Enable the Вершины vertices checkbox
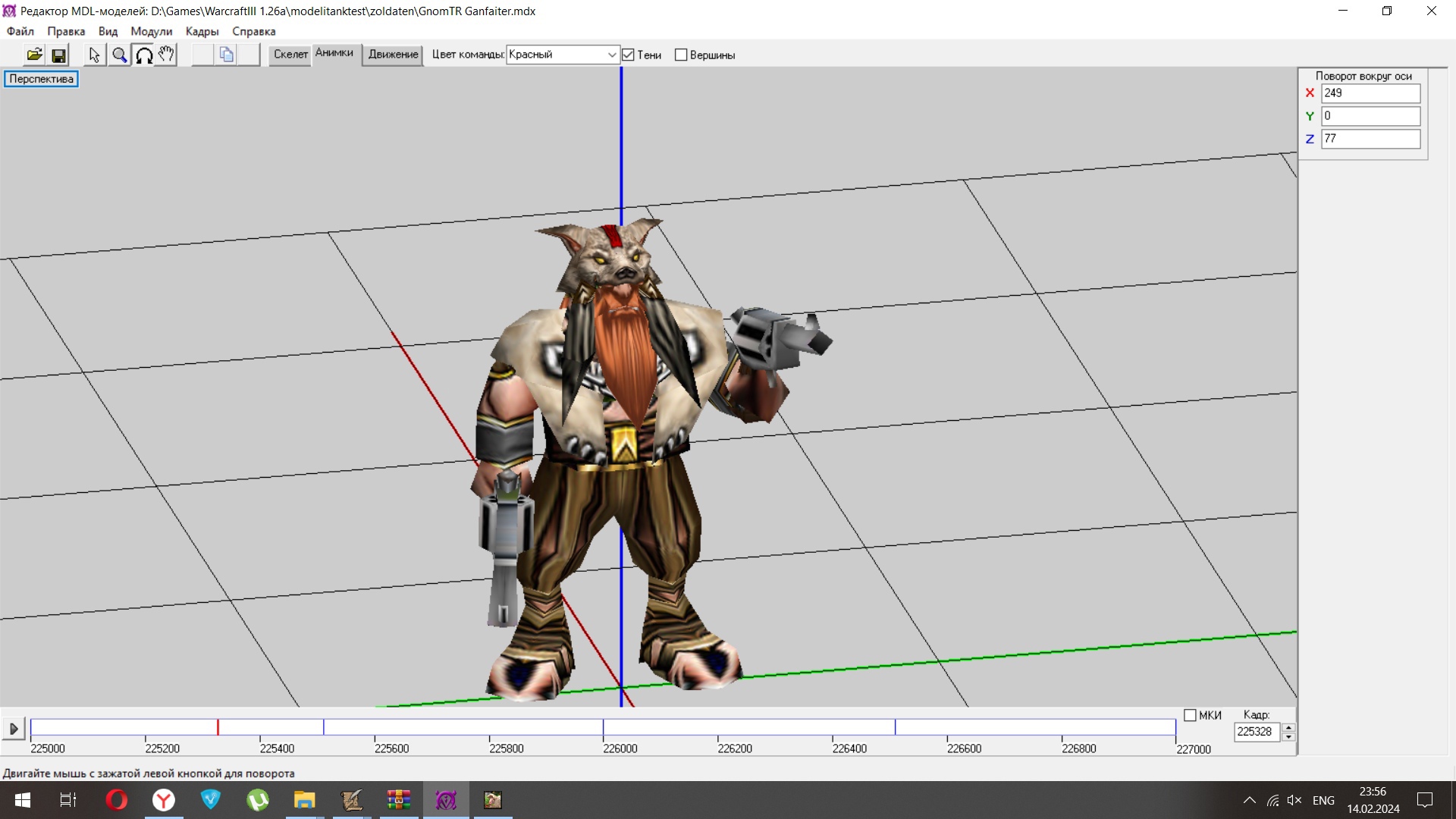Viewport: 1456px width, 819px height. tap(681, 55)
